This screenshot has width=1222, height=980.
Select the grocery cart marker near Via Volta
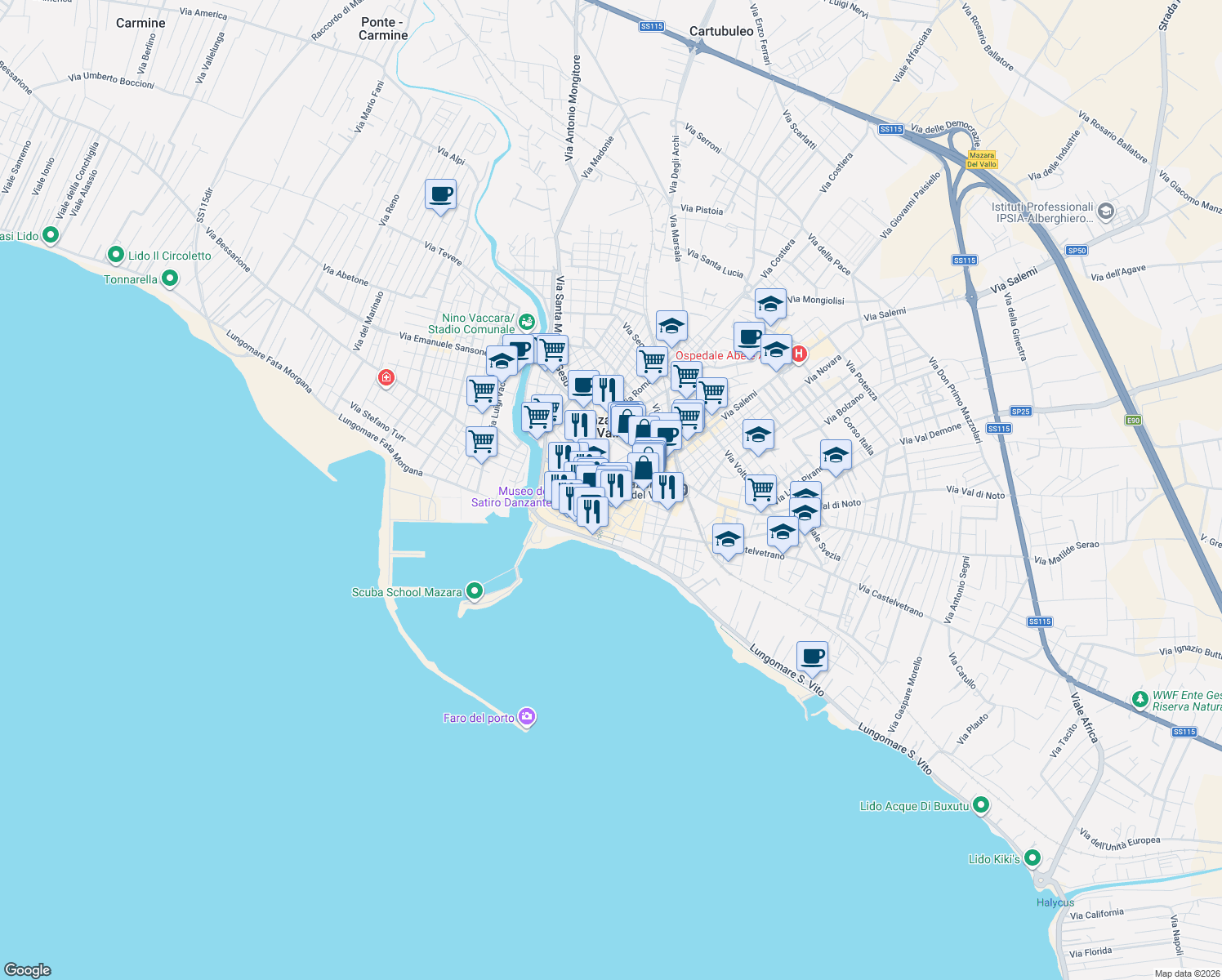point(760,492)
